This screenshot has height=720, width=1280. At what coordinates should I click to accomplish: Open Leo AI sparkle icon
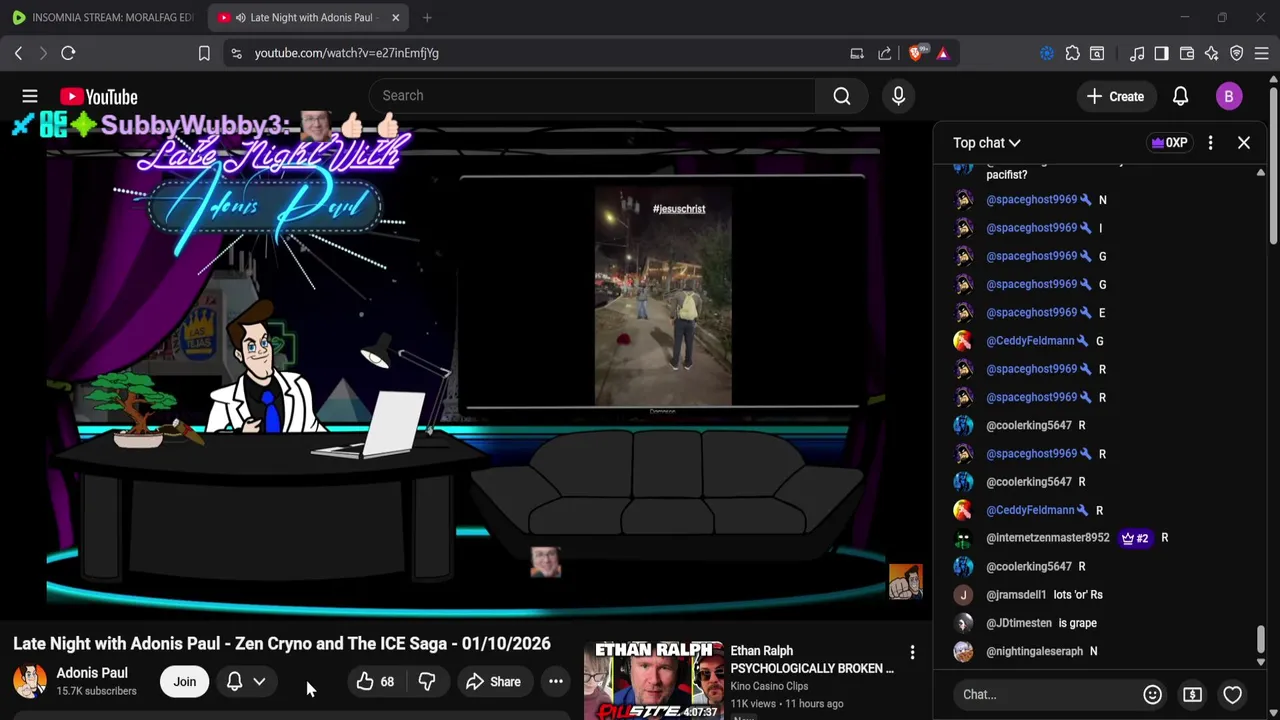(x=1211, y=53)
